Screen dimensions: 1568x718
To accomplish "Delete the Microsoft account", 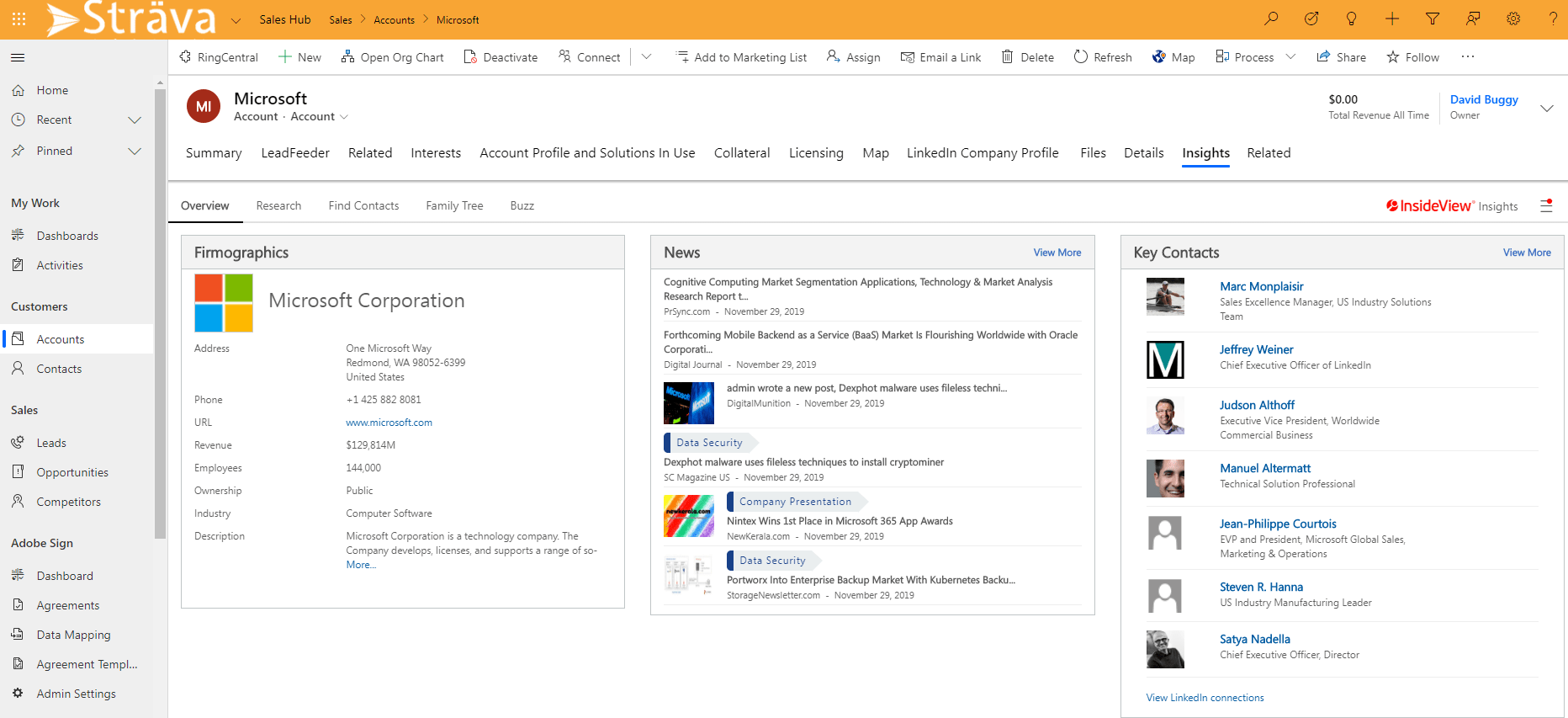I will pos(1027,57).
